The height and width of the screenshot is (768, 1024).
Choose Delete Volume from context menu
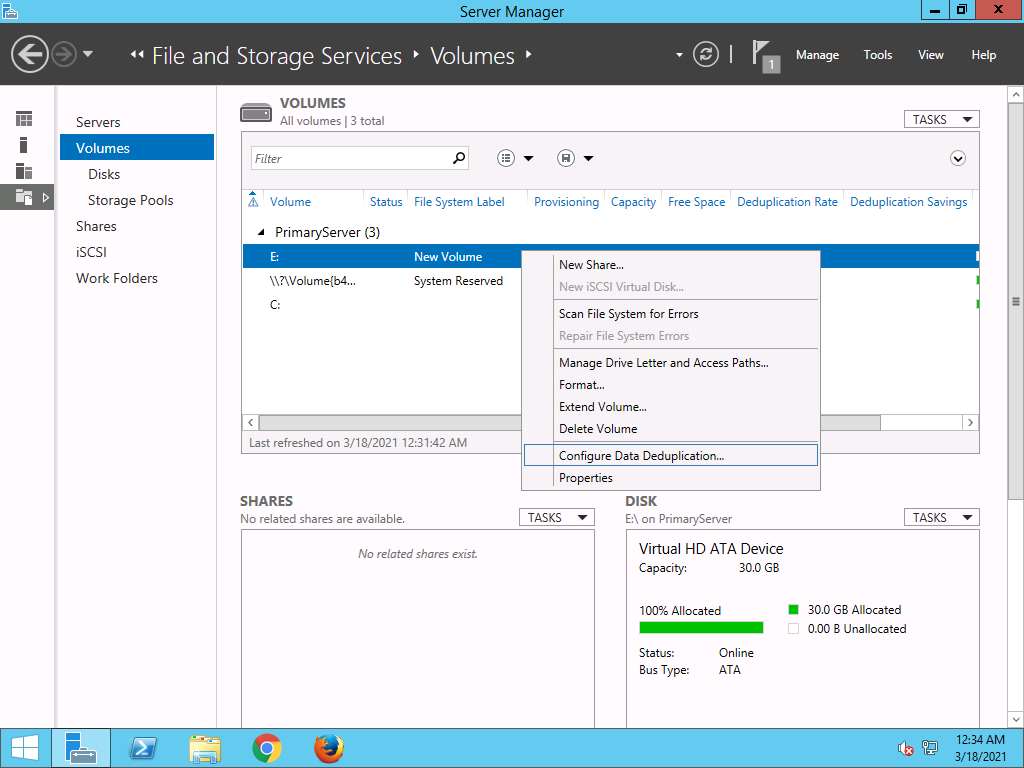671,428
